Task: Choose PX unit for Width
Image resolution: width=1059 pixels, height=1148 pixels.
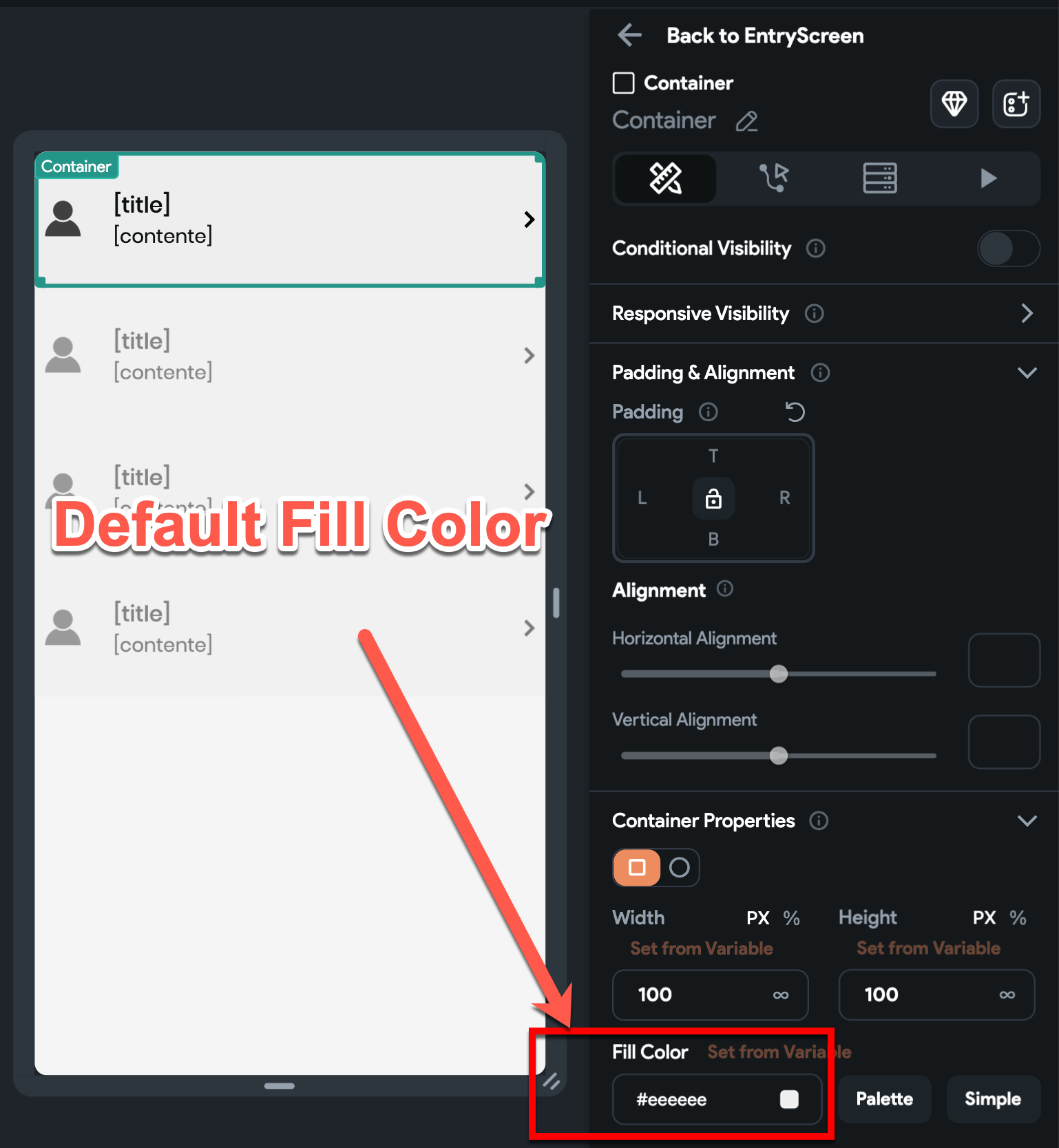Action: [x=757, y=917]
